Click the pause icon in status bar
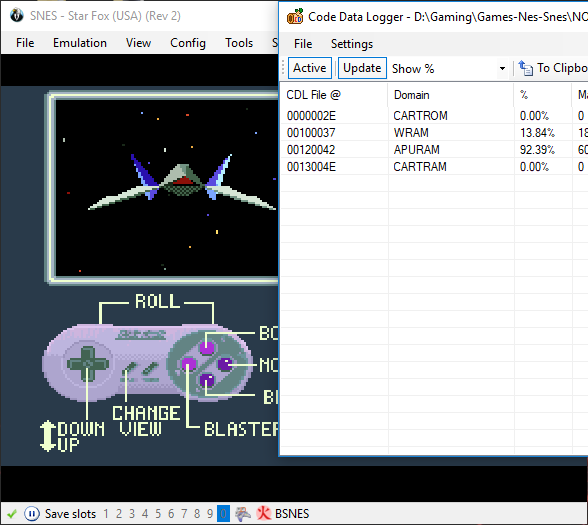 [32, 513]
